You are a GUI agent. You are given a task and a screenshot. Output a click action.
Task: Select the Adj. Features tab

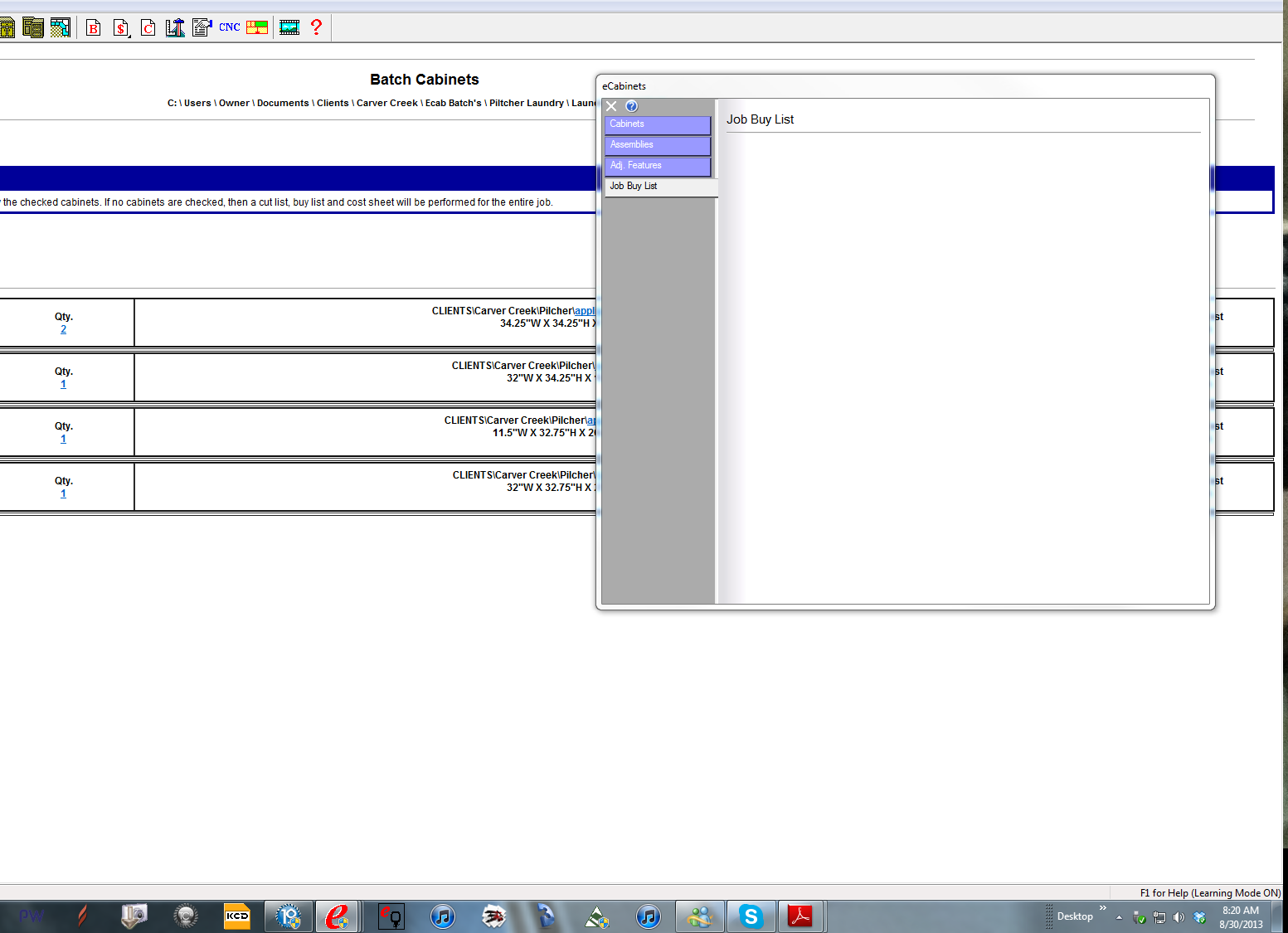click(x=657, y=166)
